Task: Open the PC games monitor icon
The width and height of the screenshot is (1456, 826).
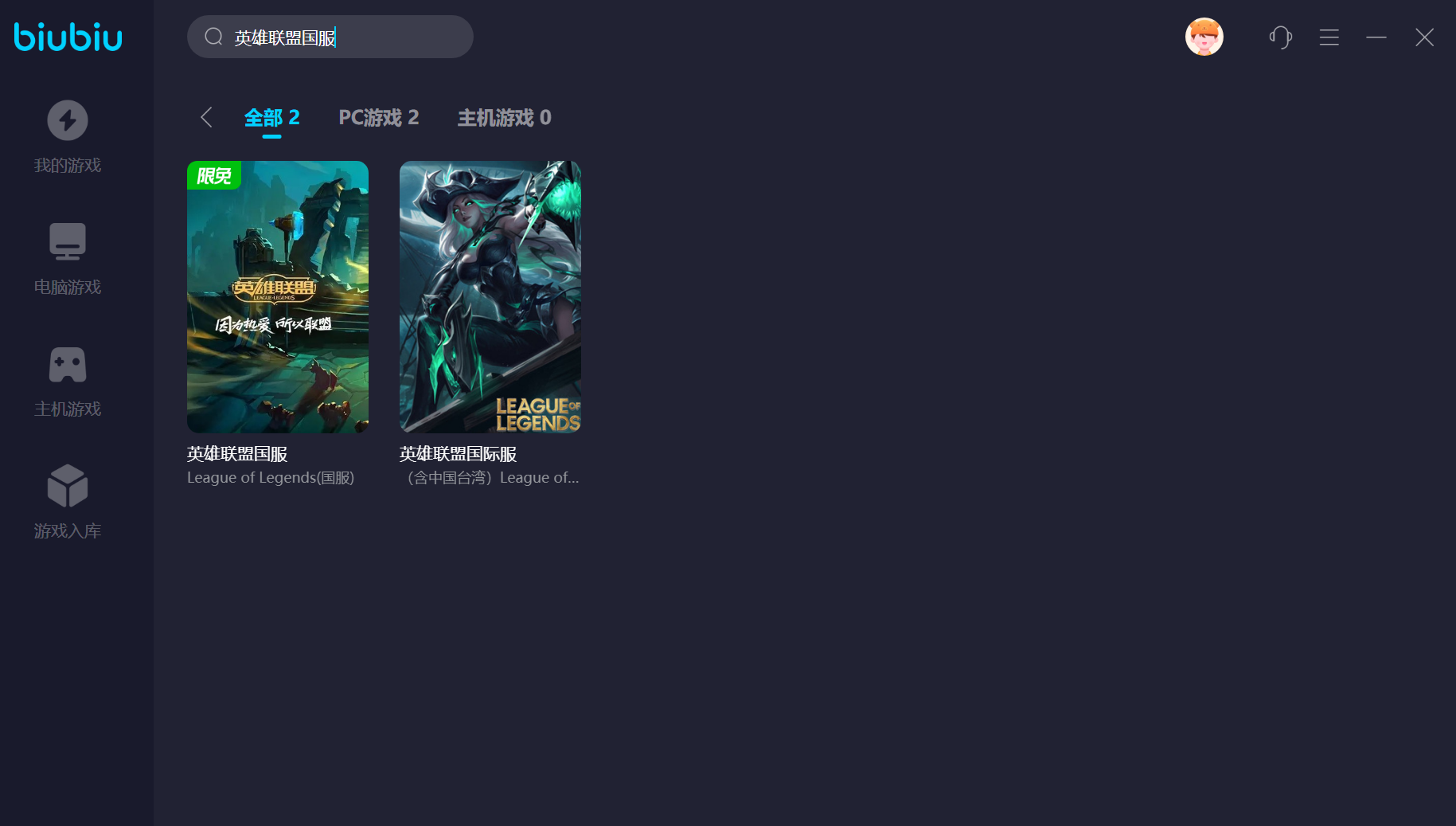Action: coord(68,241)
